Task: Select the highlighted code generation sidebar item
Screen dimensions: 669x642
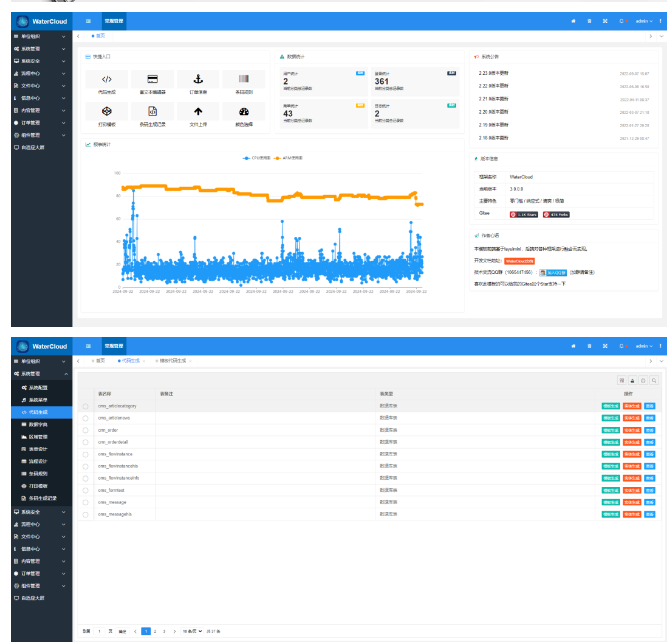Action: click(42, 412)
